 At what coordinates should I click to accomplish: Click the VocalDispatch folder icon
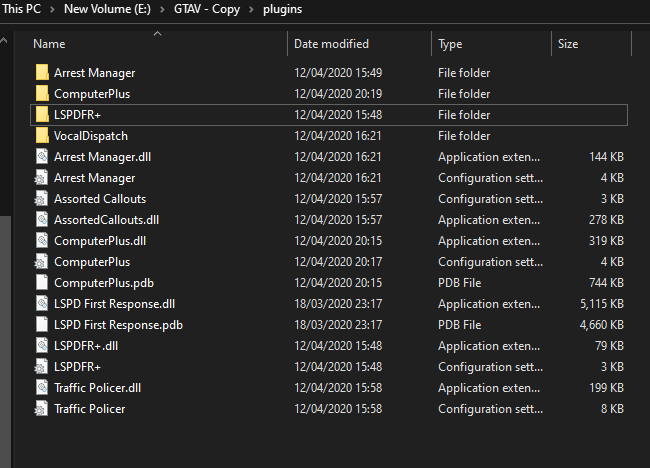(41, 136)
